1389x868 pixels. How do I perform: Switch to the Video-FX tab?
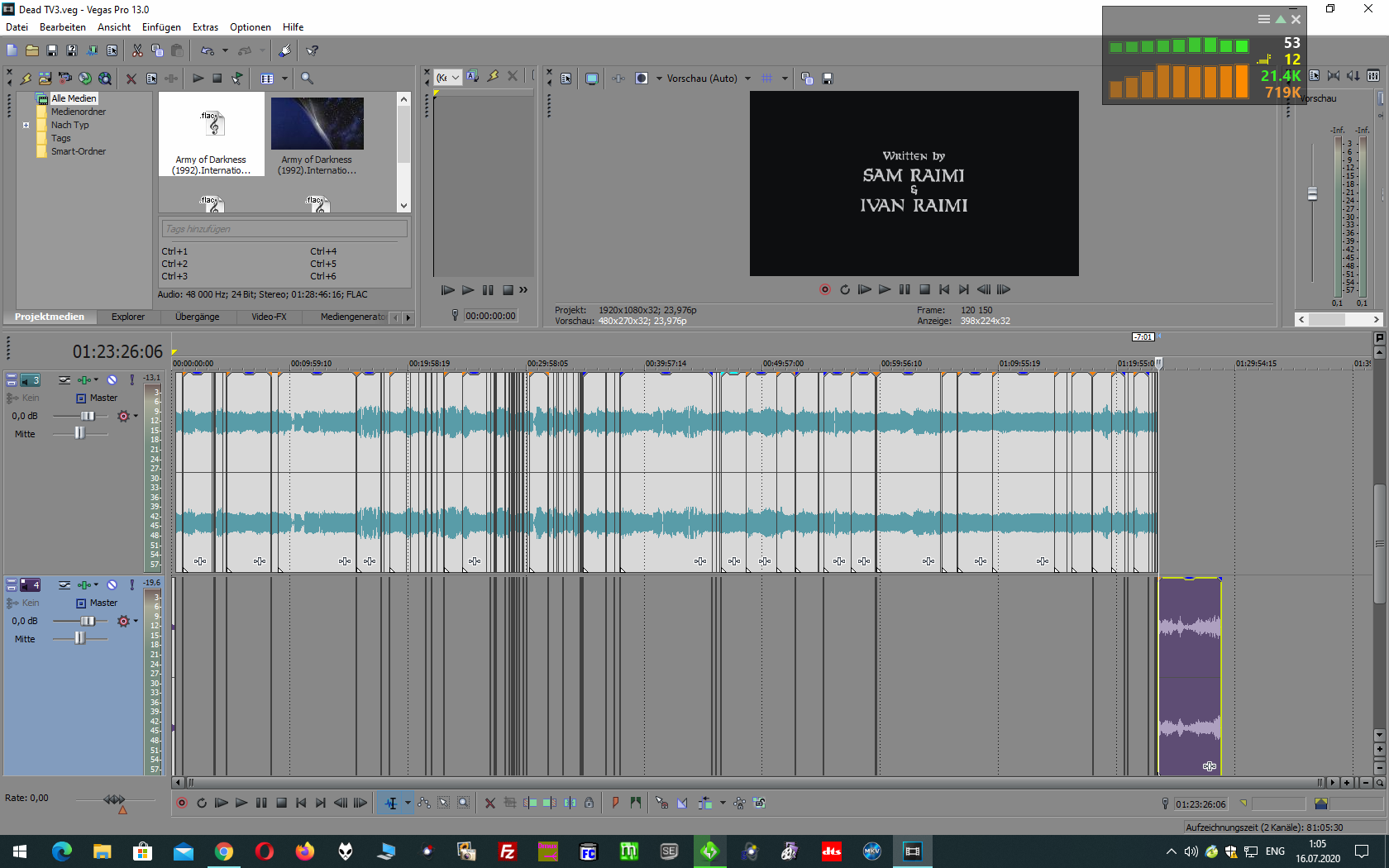coord(269,317)
